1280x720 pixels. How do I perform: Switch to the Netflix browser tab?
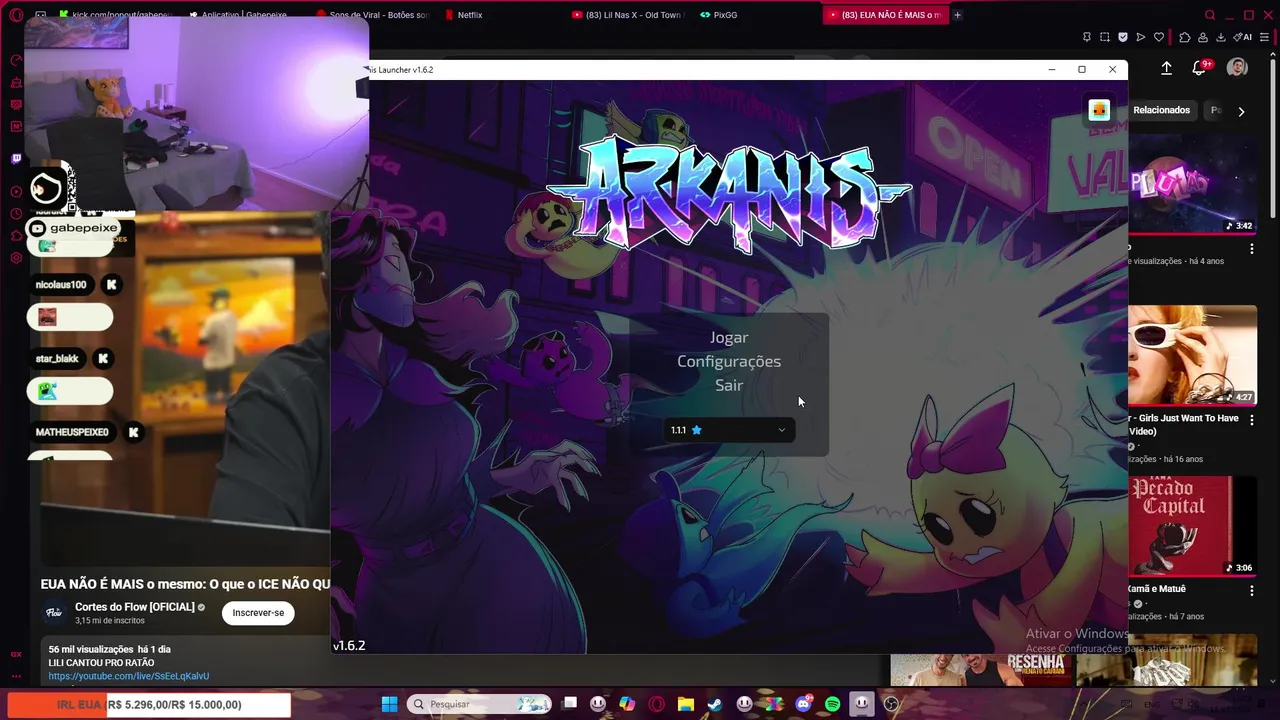(469, 15)
